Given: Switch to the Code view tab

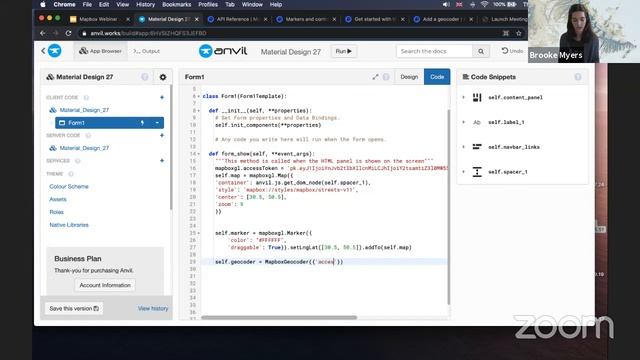Looking at the screenshot, I should click(x=437, y=77).
